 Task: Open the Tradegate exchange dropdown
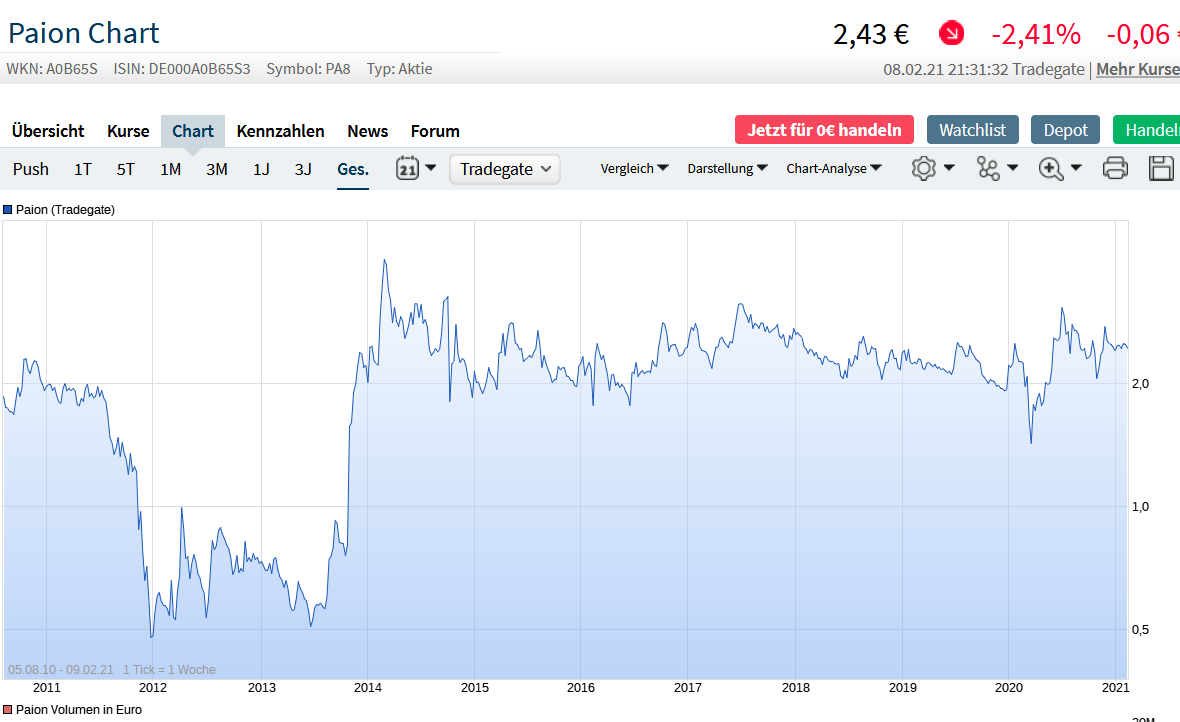(504, 169)
